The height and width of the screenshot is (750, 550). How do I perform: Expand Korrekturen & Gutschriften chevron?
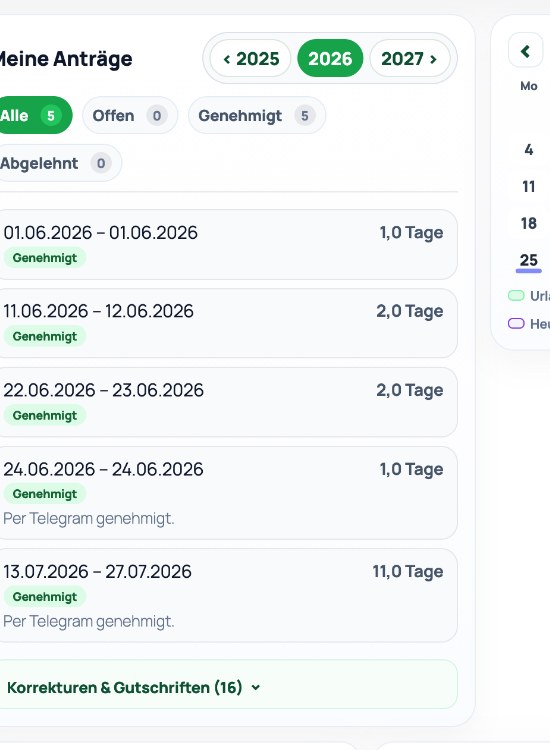(x=256, y=687)
